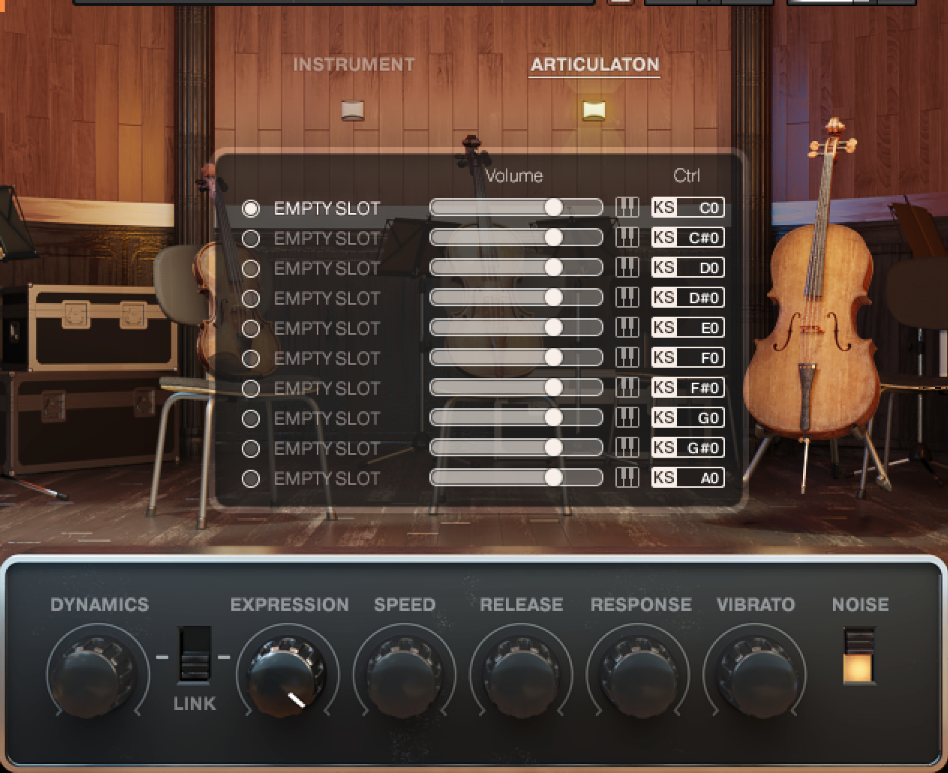
Task: Click the fifth EMPTY SLOT label
Action: pos(327,328)
